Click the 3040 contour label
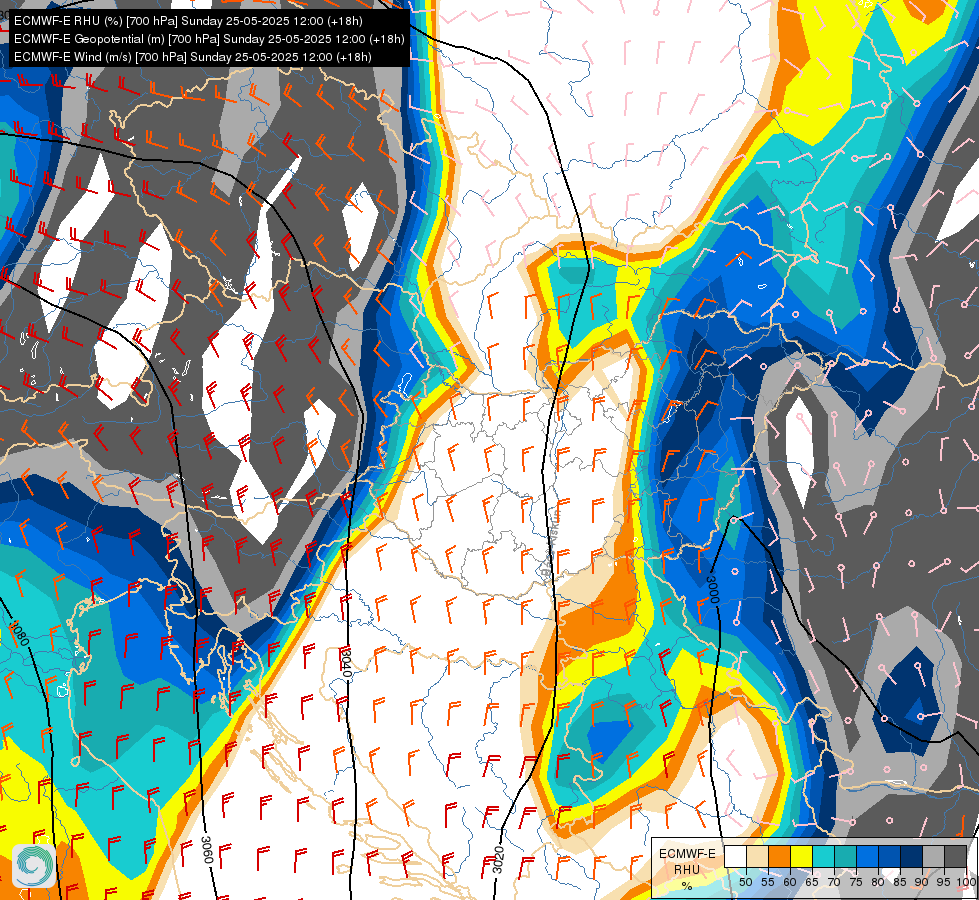Screen dimensions: 979x900 coord(347,665)
